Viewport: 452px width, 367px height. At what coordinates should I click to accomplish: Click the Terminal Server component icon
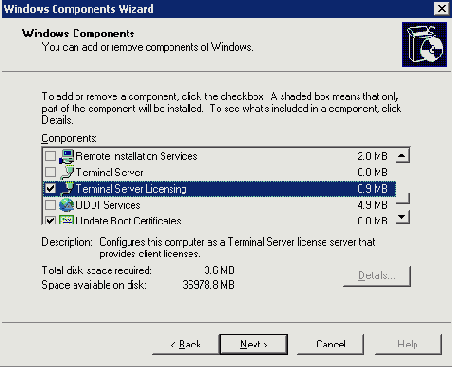pos(67,172)
